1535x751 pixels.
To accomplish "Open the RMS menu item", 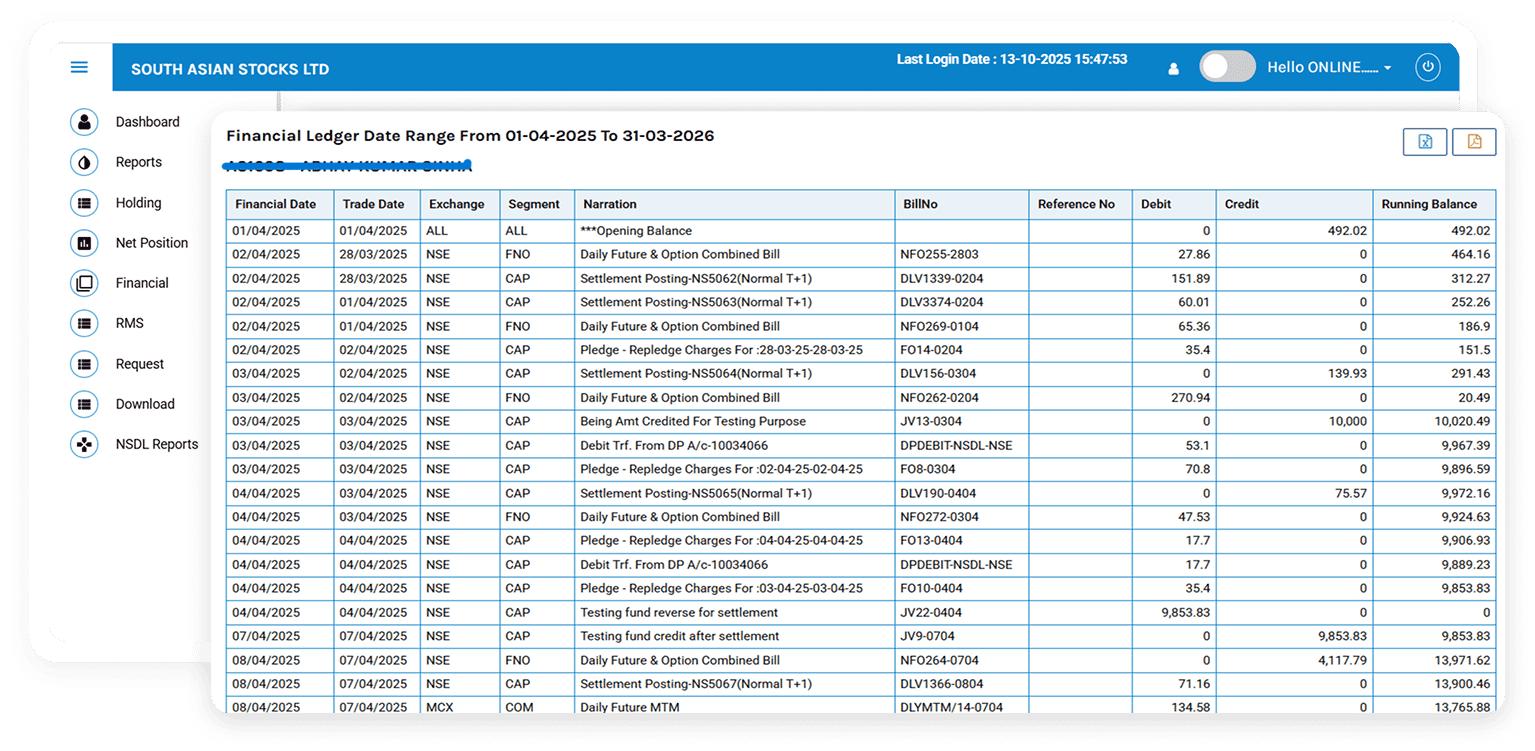I will (129, 323).
